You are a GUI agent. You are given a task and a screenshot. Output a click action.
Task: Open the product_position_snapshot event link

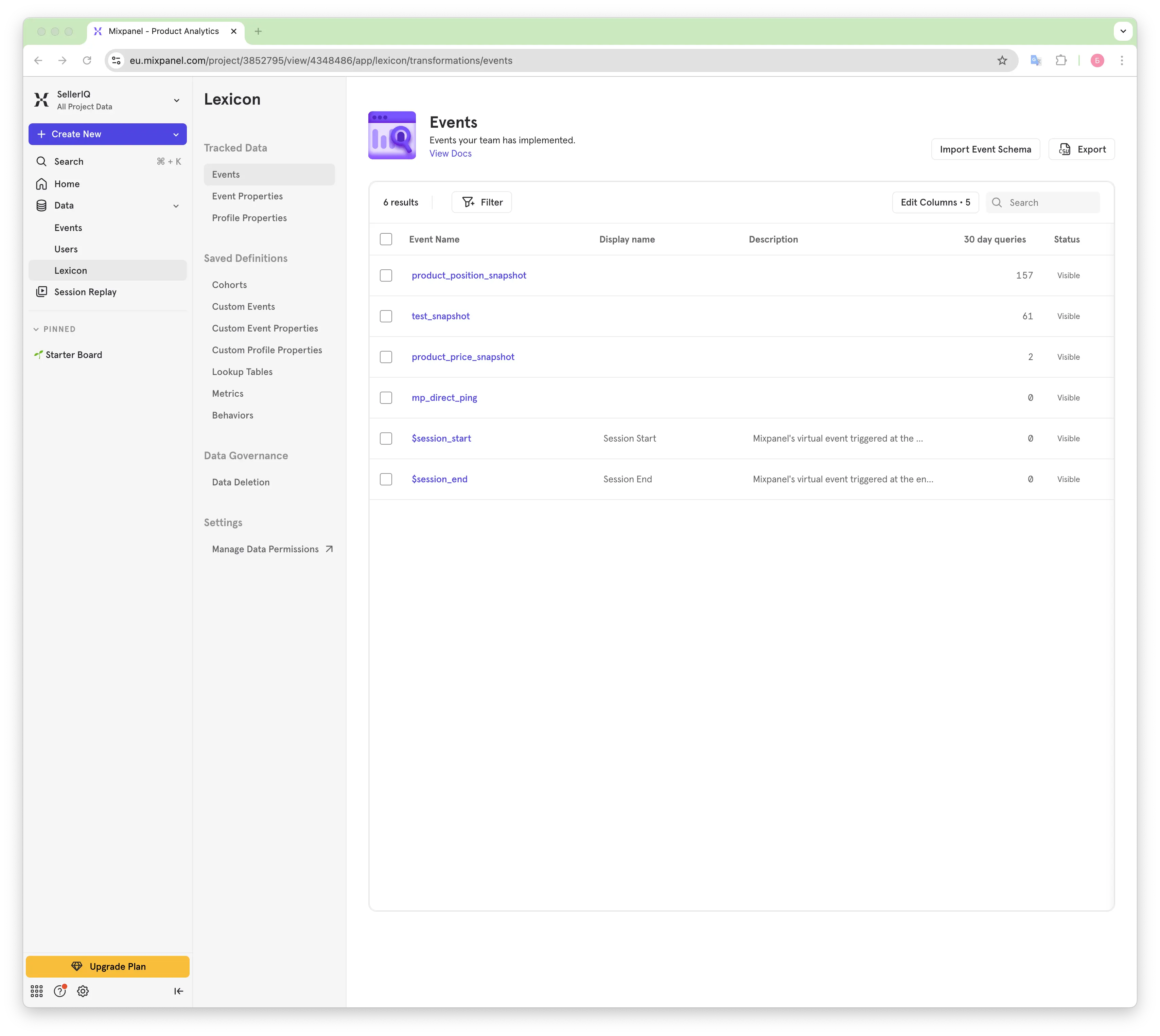(469, 275)
